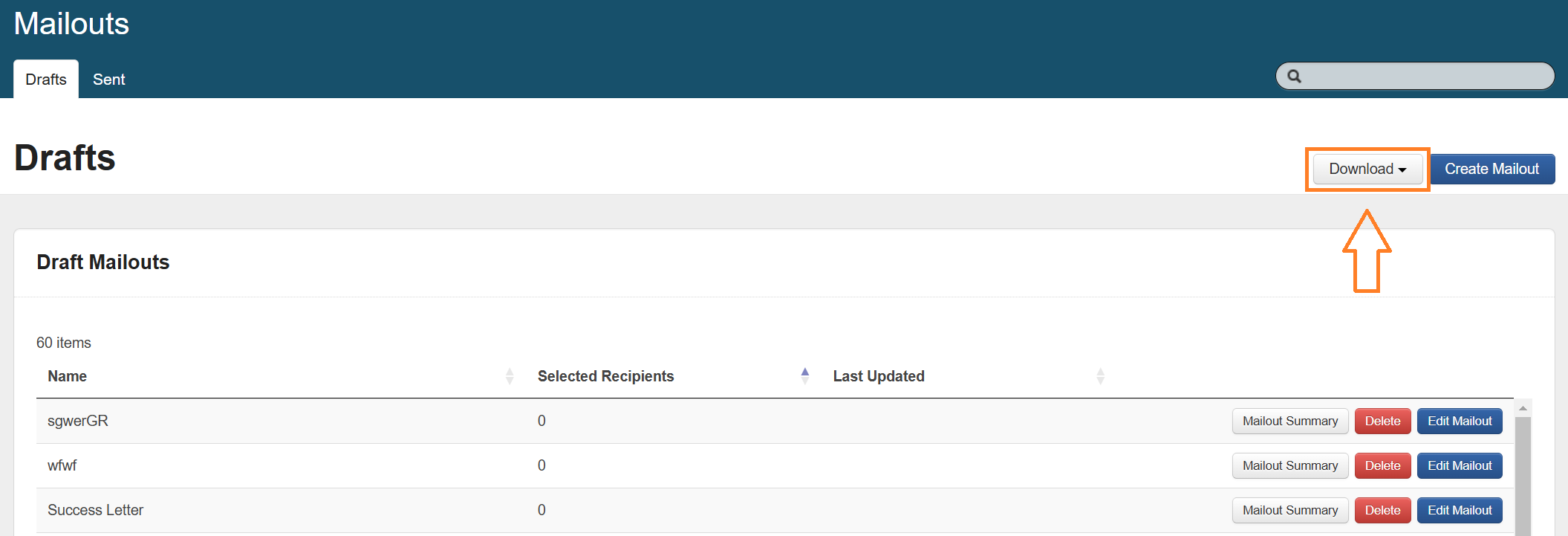Edit the sgwerGR mailout

pyautogui.click(x=1459, y=422)
